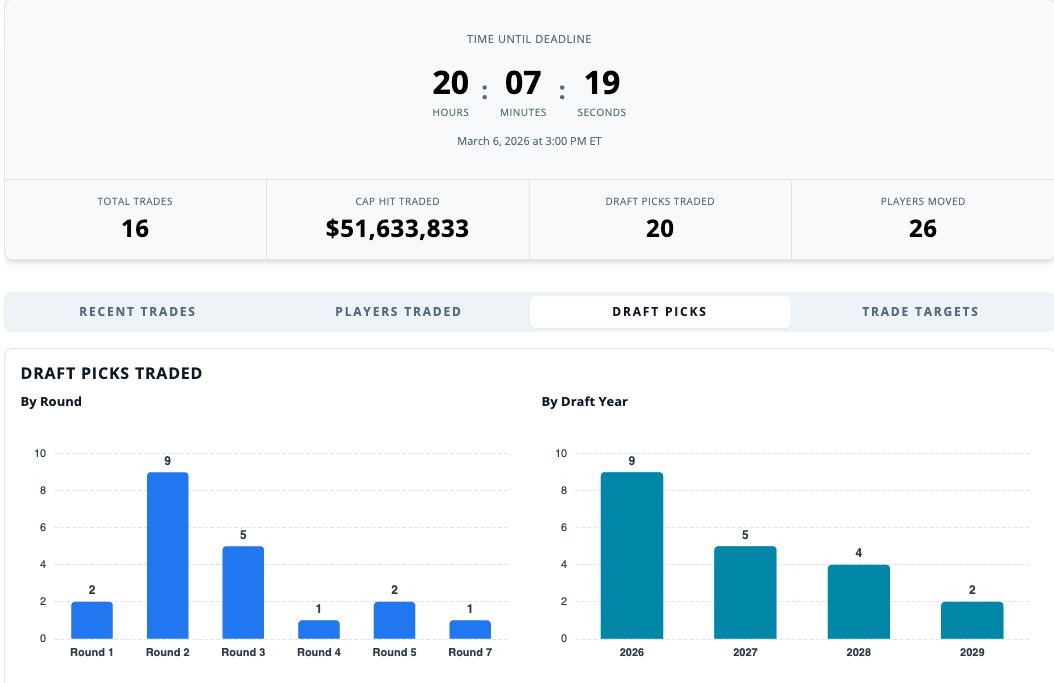Select the Draft Picks tab
Image resolution: width=1054 pixels, height=683 pixels.
coord(660,312)
